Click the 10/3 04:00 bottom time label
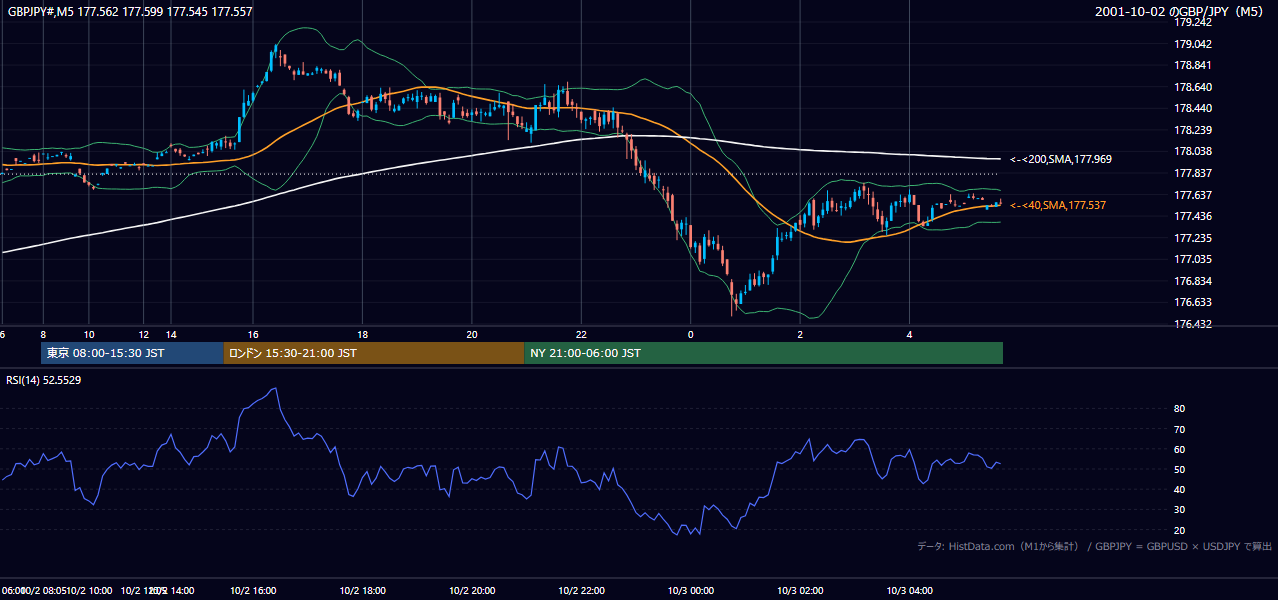1278x600 pixels. click(x=910, y=591)
